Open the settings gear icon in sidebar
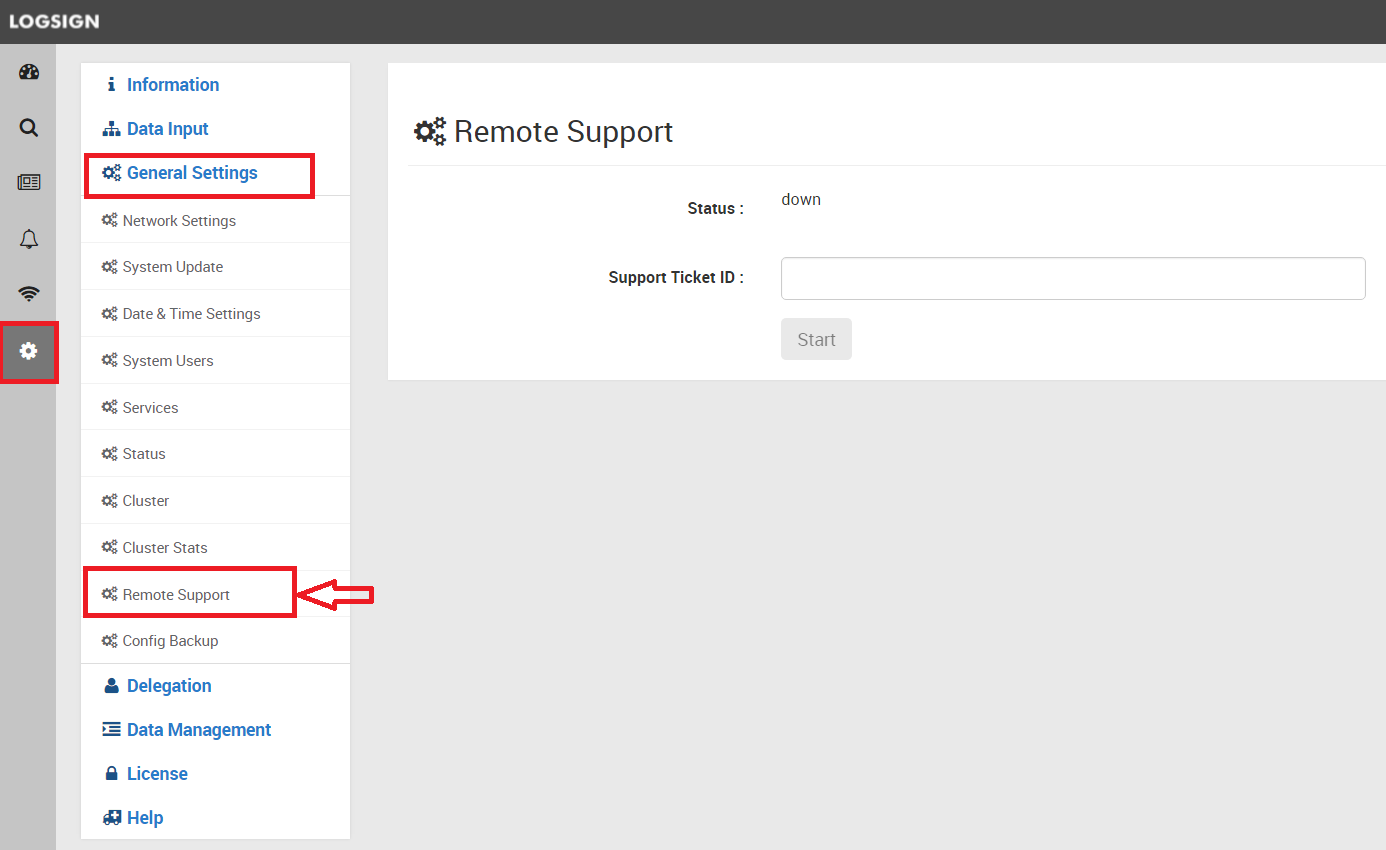This screenshot has height=850, width=1386. (x=29, y=351)
